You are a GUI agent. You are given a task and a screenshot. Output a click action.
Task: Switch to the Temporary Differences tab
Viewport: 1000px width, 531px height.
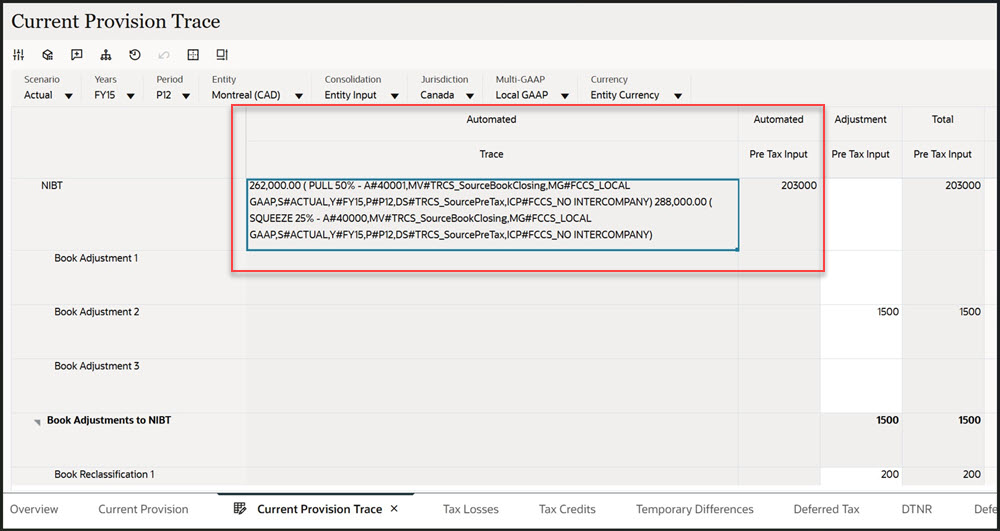pos(695,509)
